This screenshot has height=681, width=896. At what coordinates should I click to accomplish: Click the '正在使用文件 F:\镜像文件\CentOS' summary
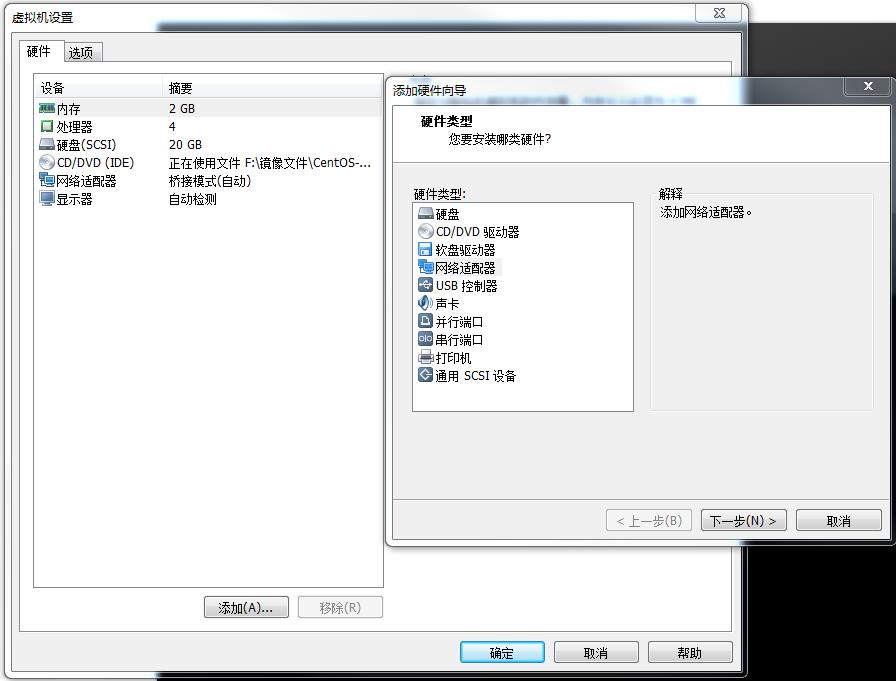270,163
